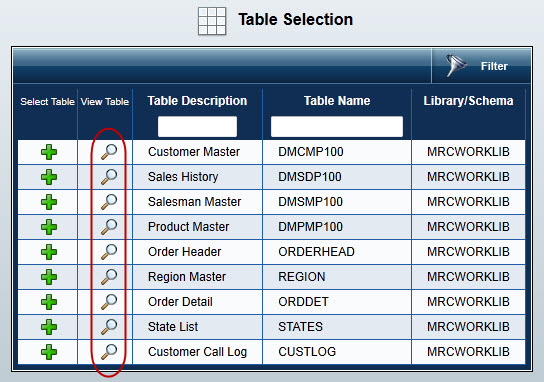The image size is (544, 382).
Task: Add the Order Detail table with the plus icon
Action: (49, 302)
